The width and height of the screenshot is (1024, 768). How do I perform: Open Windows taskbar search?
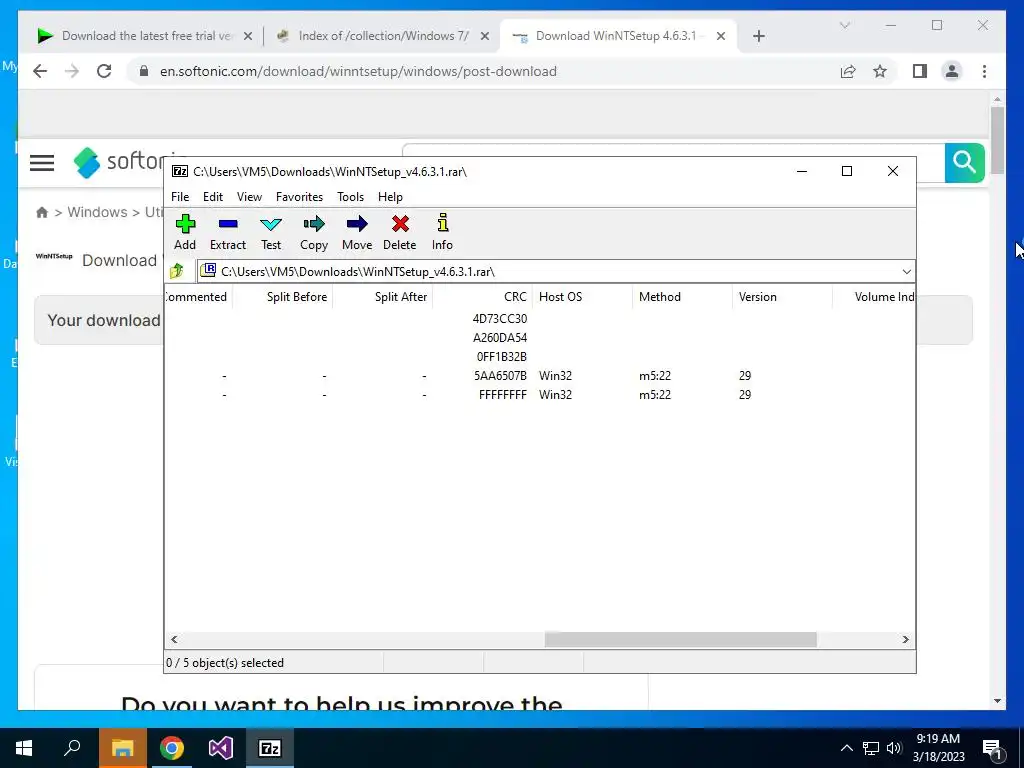(x=72, y=748)
